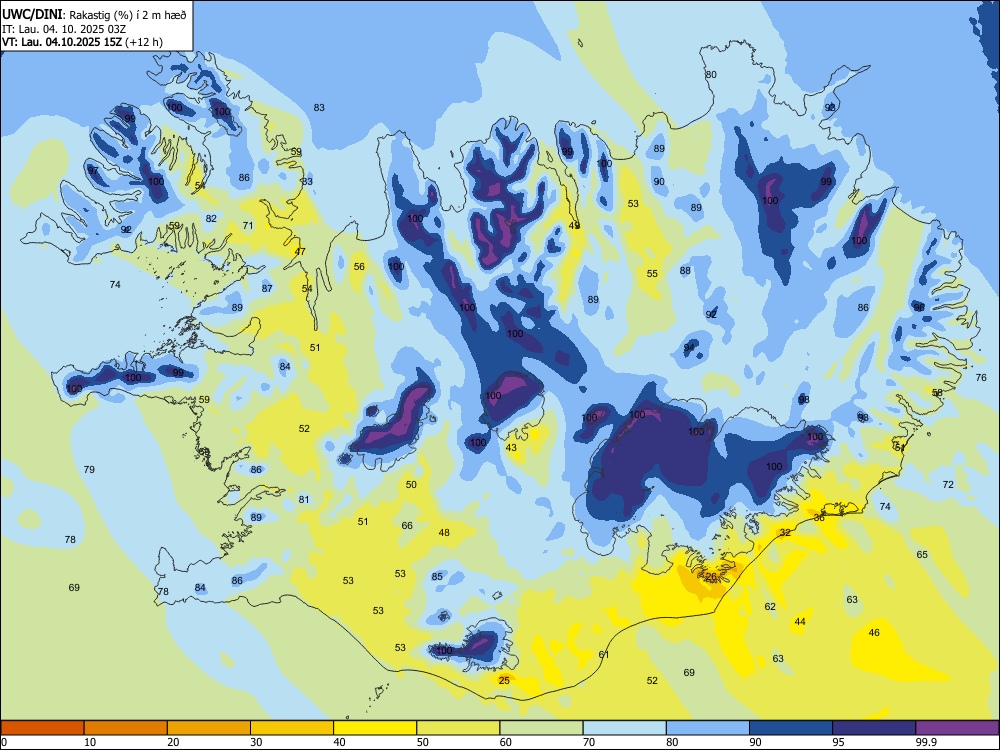1000x750 pixels.
Task: Click the humidity value '65'
Action: click(922, 555)
